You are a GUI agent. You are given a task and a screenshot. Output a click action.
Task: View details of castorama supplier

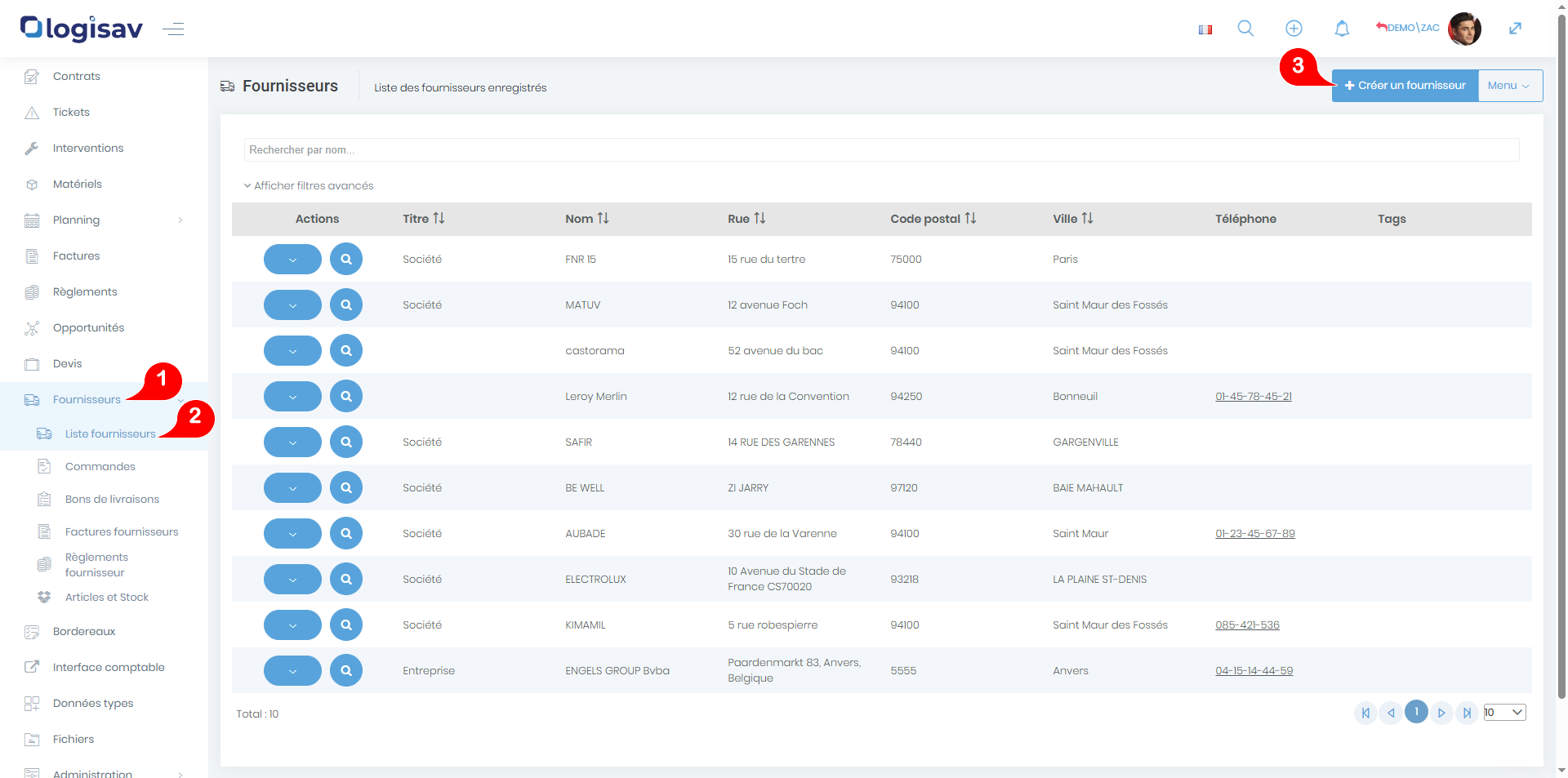pyautogui.click(x=346, y=350)
